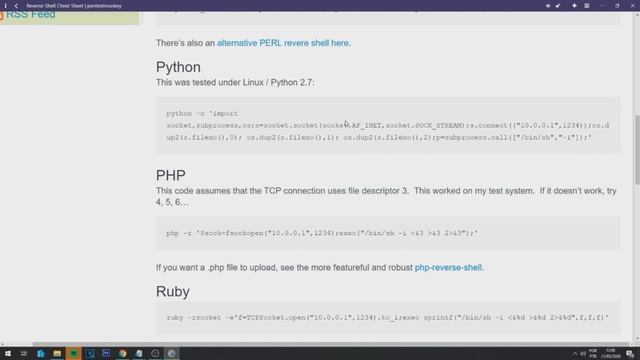Image resolution: width=640 pixels, height=360 pixels.
Task: Click inside the Python reverse shell code block
Action: [x=388, y=125]
